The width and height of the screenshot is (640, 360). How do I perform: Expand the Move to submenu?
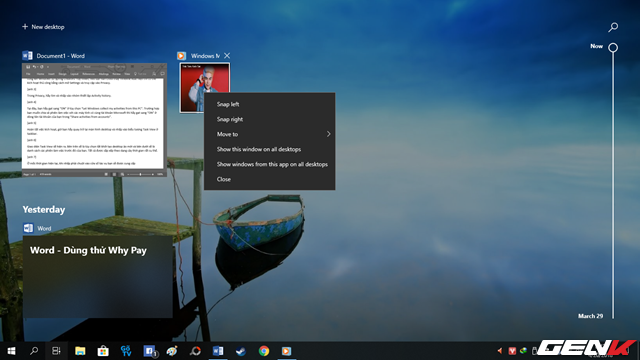[270, 134]
